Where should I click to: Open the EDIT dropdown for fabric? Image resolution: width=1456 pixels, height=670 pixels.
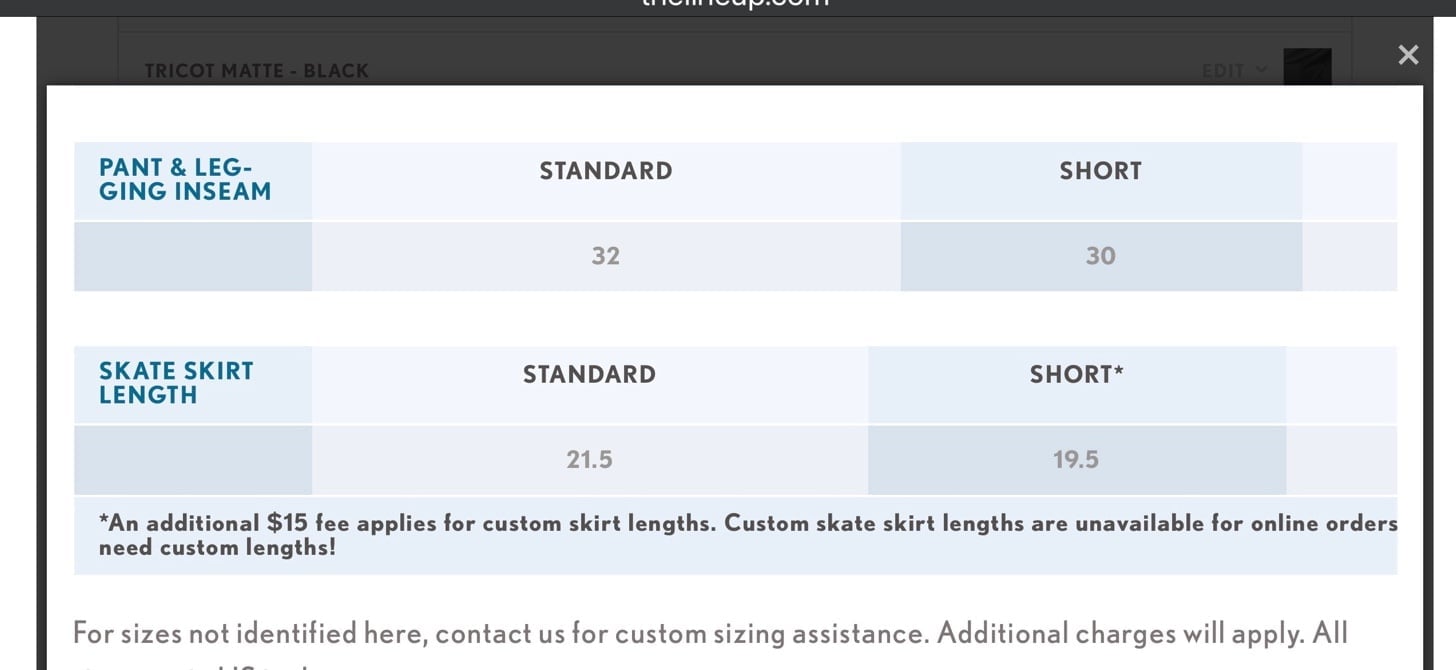point(1234,70)
